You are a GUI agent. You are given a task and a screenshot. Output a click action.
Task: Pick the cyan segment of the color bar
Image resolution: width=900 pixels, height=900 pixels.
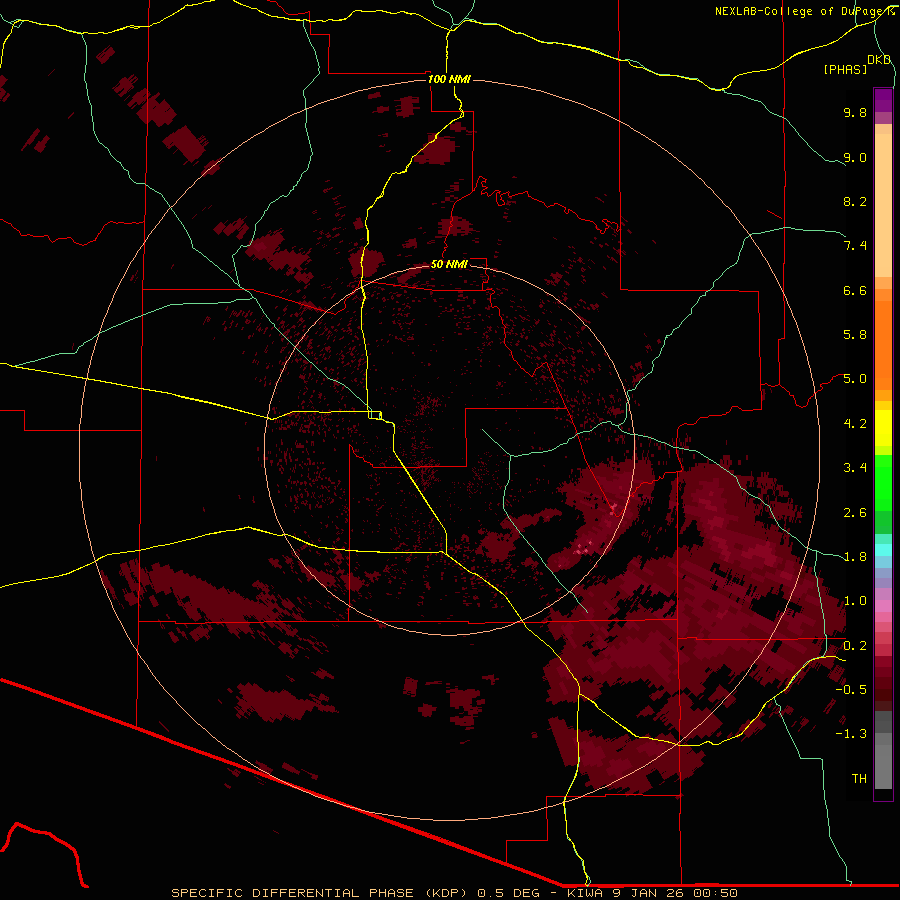pos(883,550)
